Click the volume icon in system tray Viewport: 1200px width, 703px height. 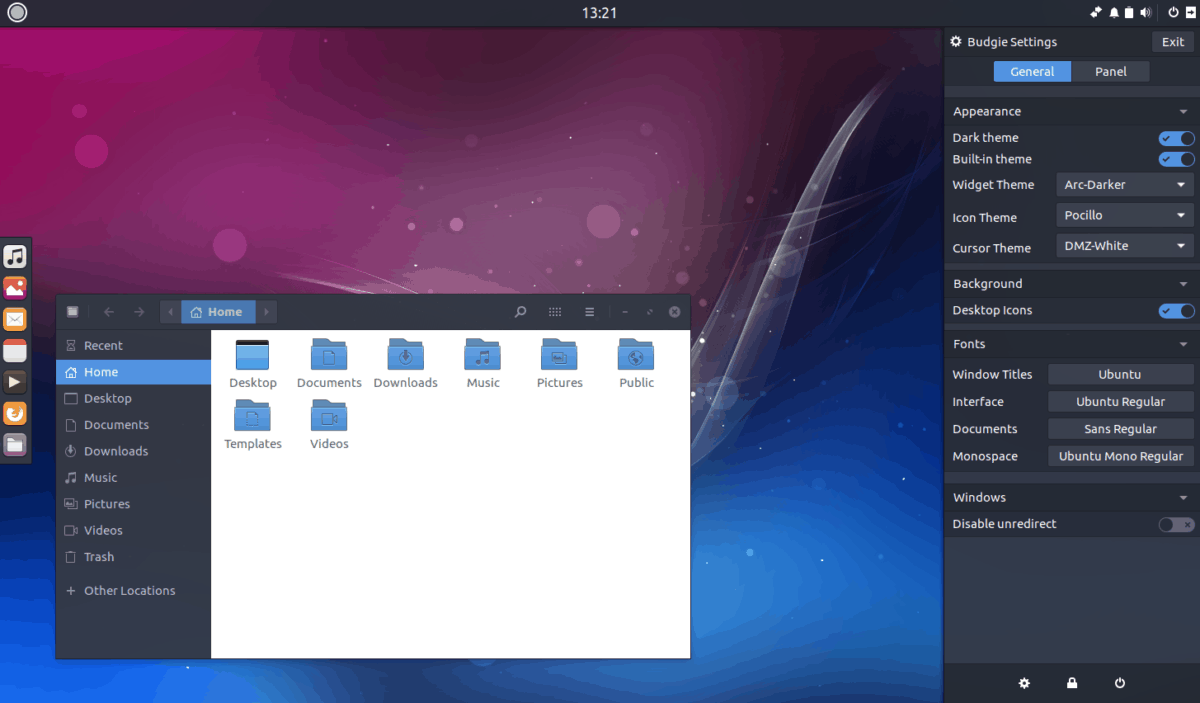pos(1146,13)
